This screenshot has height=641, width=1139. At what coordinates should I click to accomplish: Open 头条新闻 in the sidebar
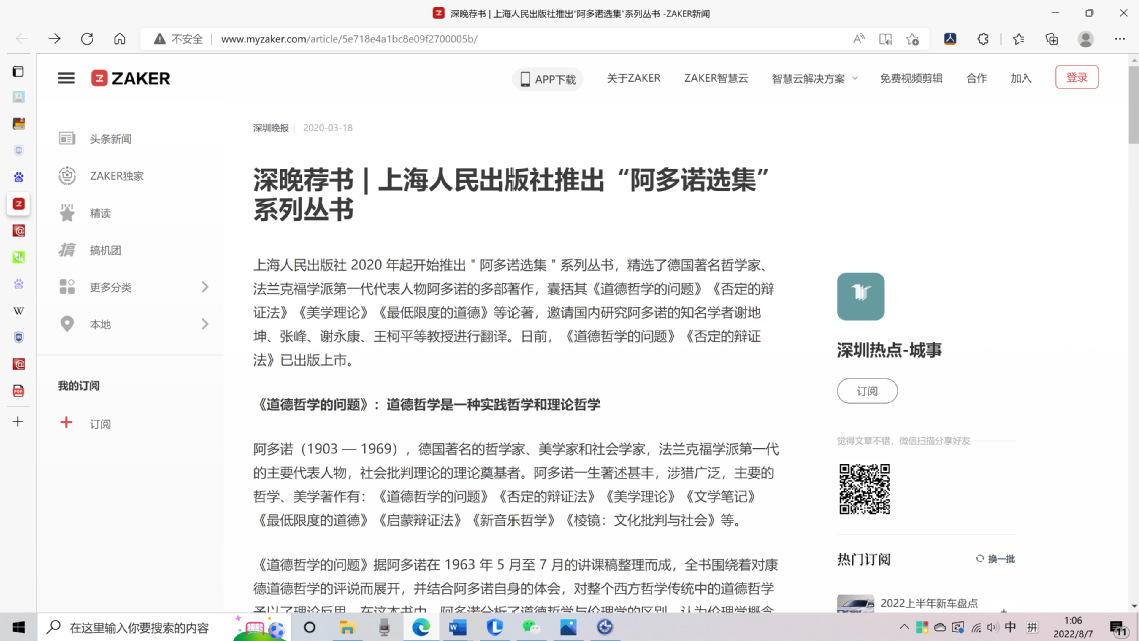[x=110, y=139]
